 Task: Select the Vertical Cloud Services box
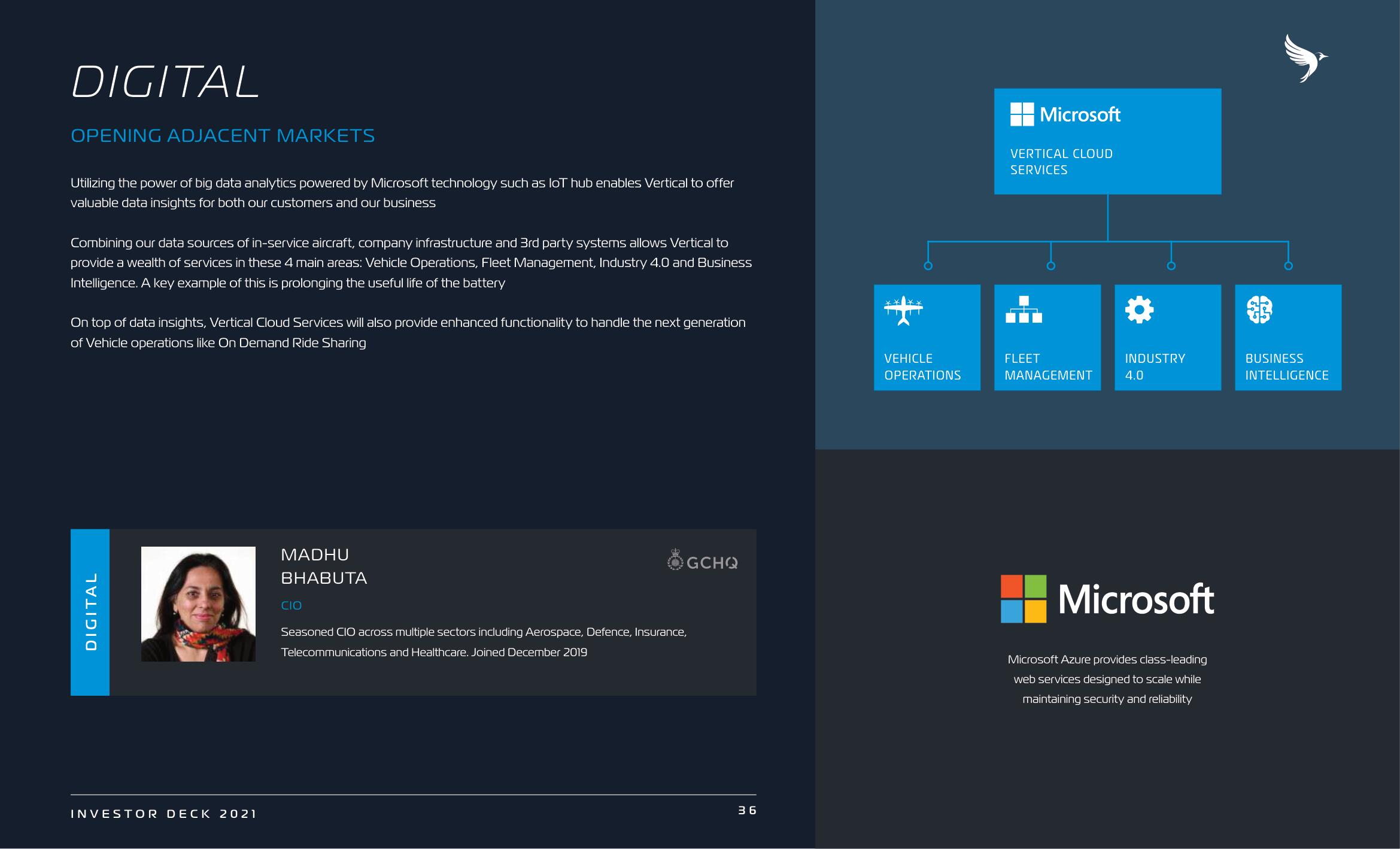[1107, 141]
